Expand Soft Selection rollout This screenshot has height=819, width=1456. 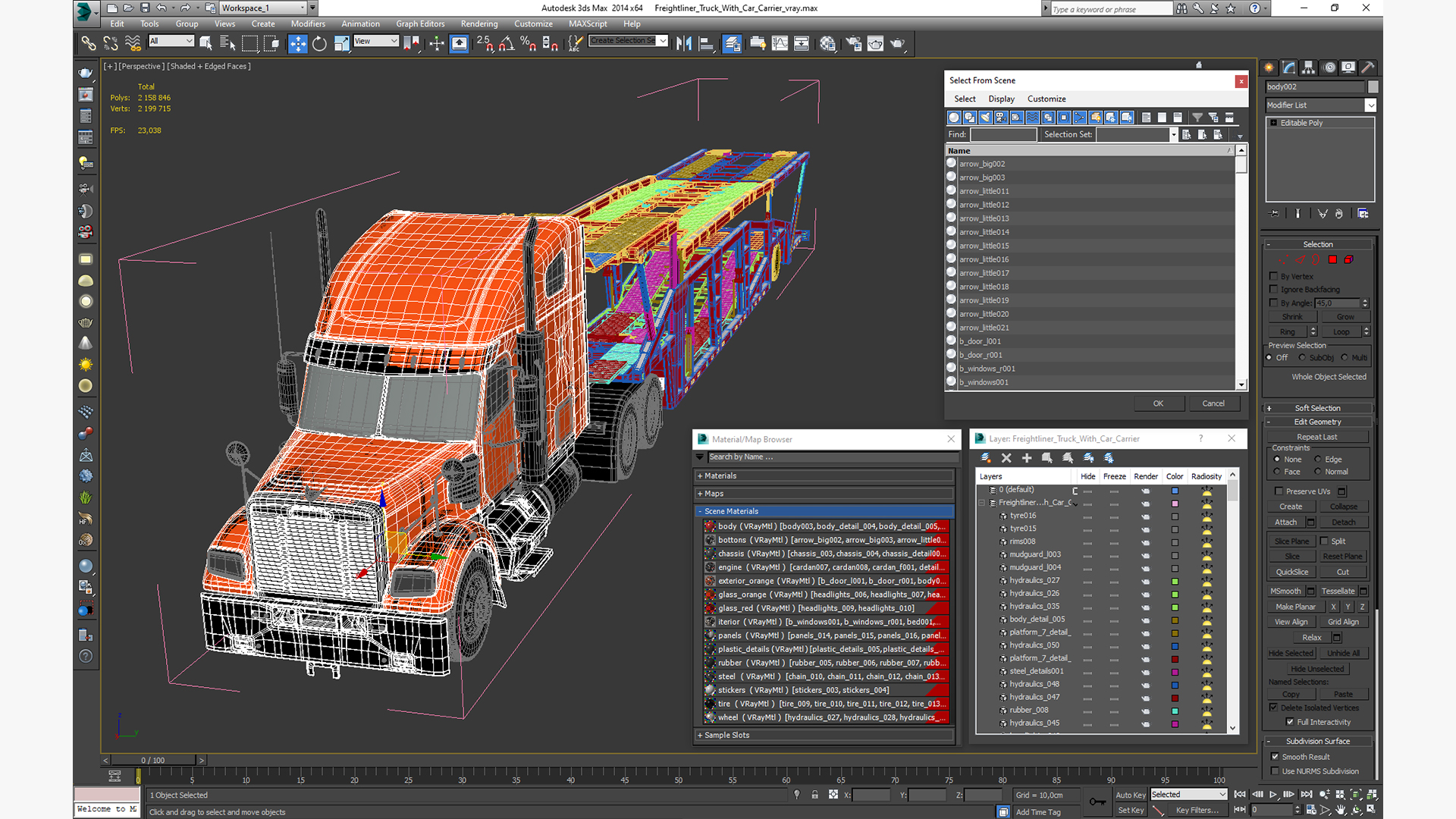(x=1318, y=408)
